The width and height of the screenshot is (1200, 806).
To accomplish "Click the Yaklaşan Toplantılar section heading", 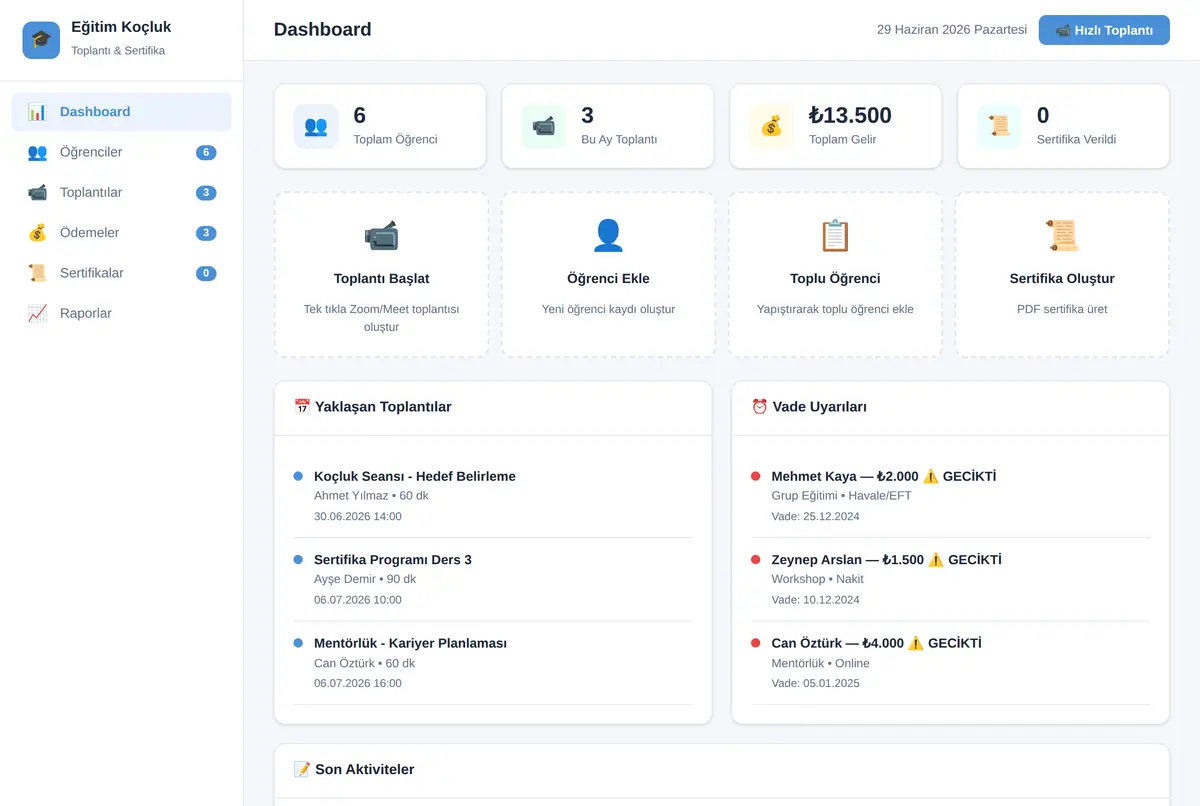I will tap(372, 407).
